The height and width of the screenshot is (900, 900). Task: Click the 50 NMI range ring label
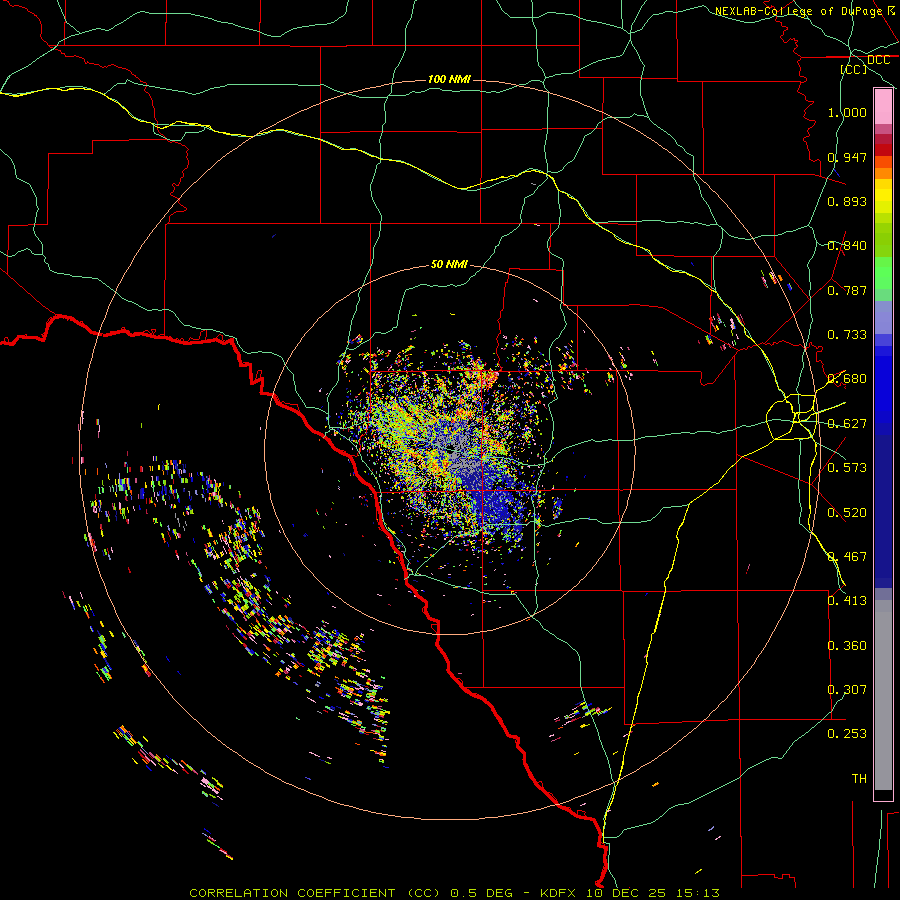click(x=449, y=264)
